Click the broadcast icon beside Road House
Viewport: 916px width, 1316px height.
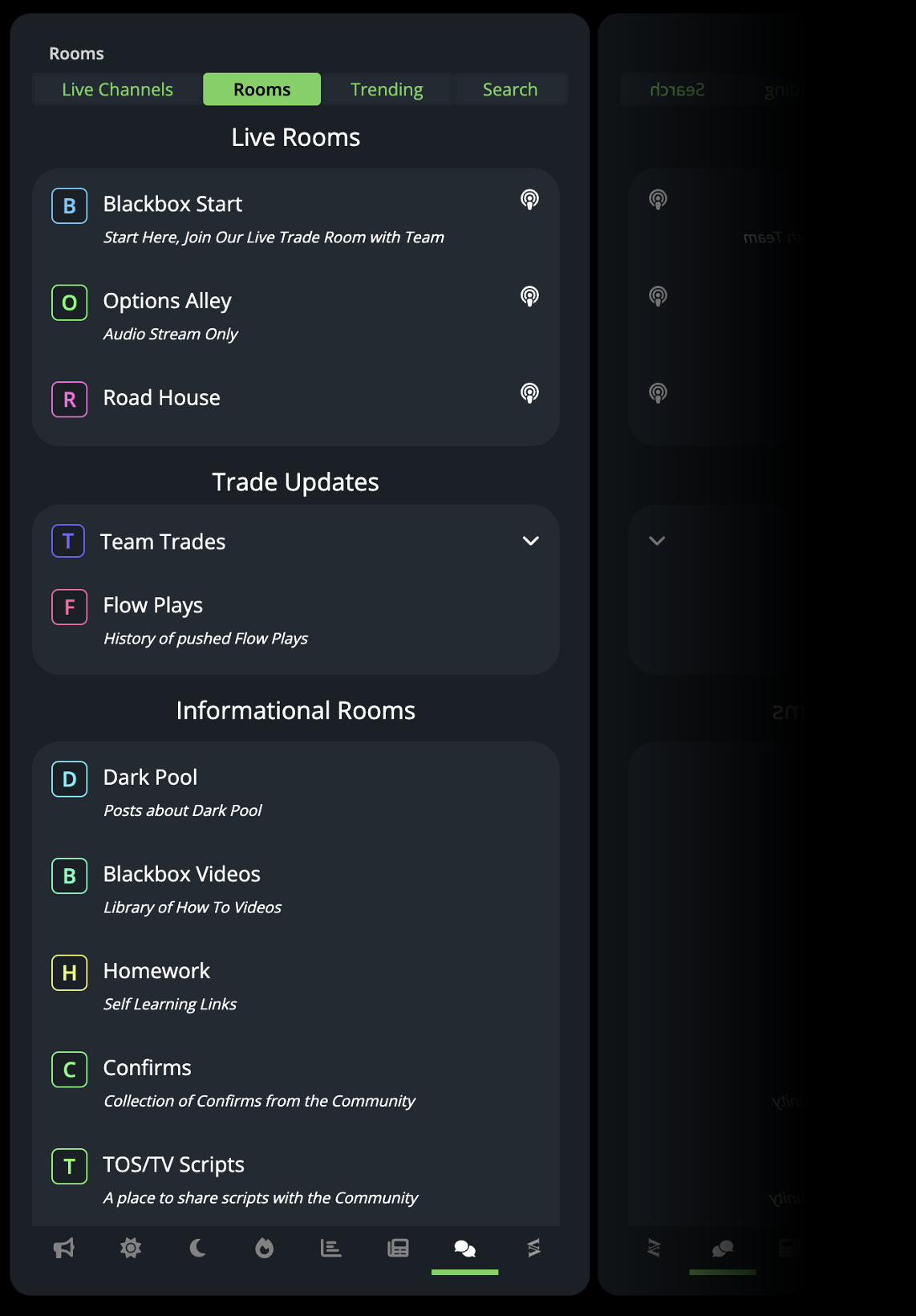tap(529, 393)
